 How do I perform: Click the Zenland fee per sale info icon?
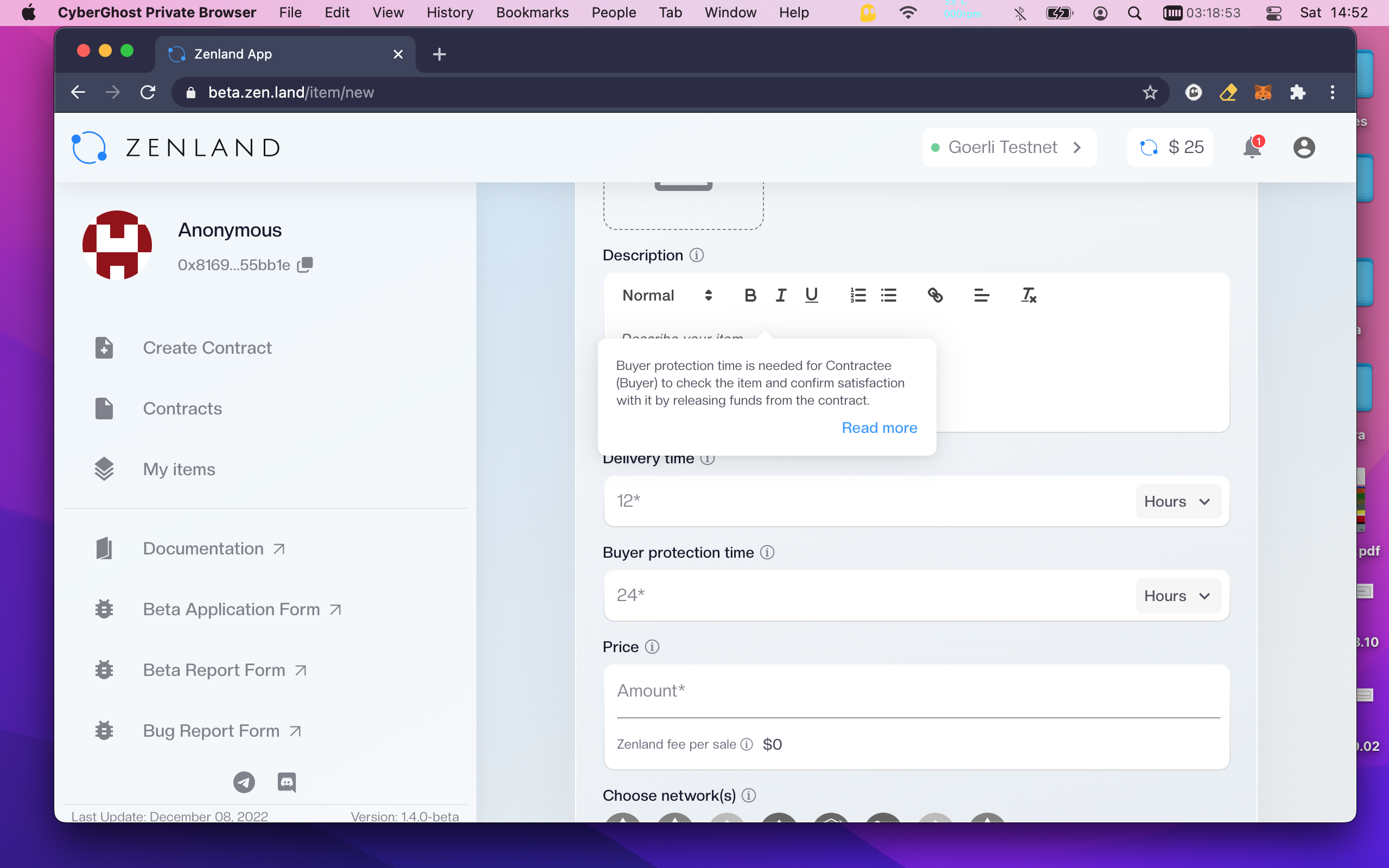(x=746, y=744)
